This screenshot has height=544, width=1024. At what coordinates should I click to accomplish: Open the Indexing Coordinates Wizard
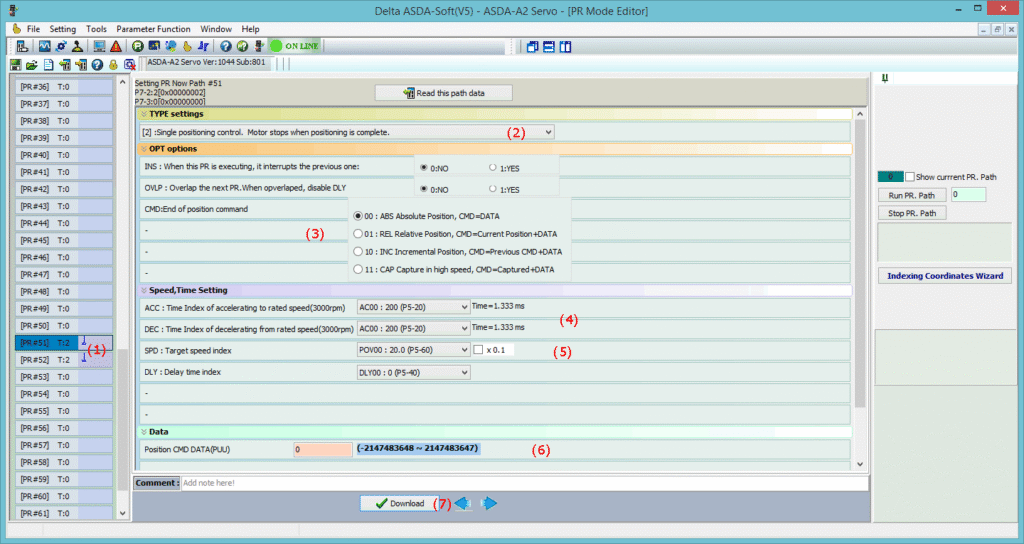(945, 276)
